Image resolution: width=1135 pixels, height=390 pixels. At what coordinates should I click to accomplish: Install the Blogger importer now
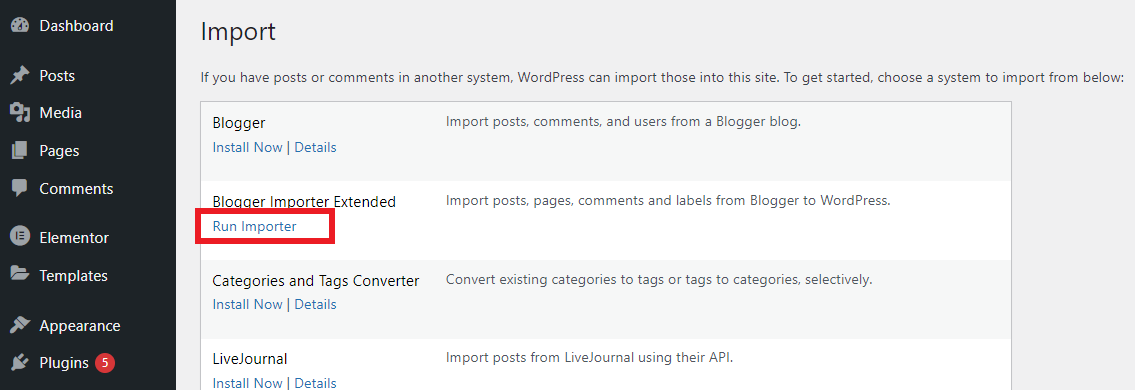pyautogui.click(x=247, y=147)
